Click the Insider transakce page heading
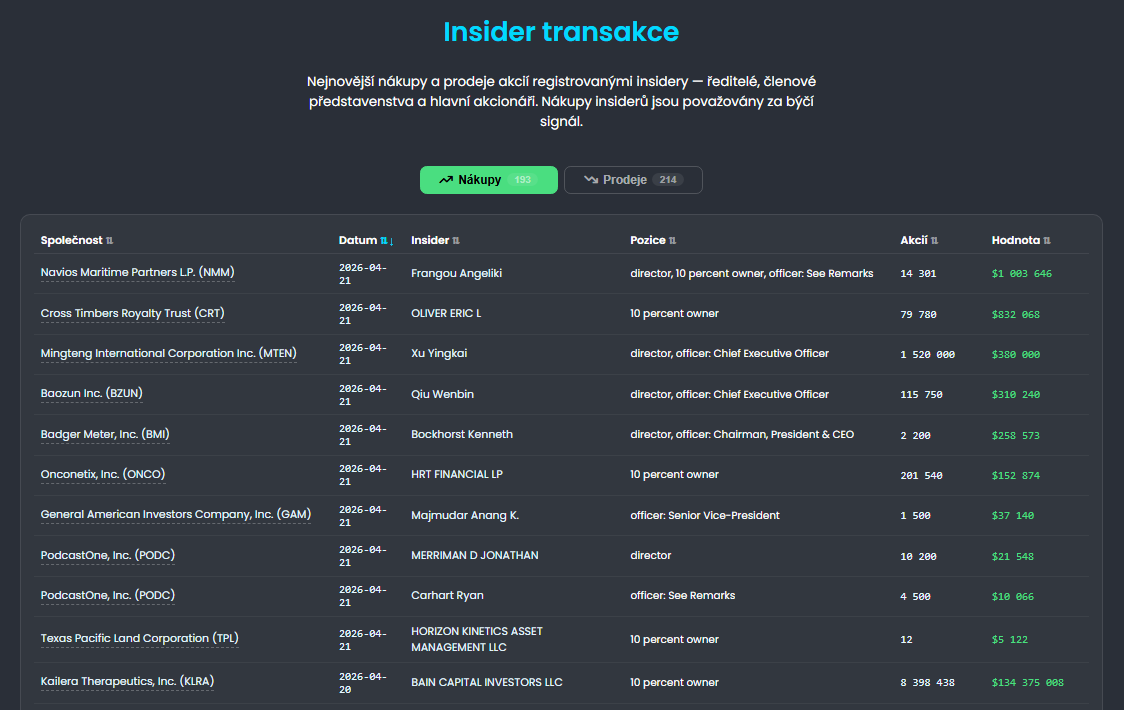1124x710 pixels. (561, 32)
